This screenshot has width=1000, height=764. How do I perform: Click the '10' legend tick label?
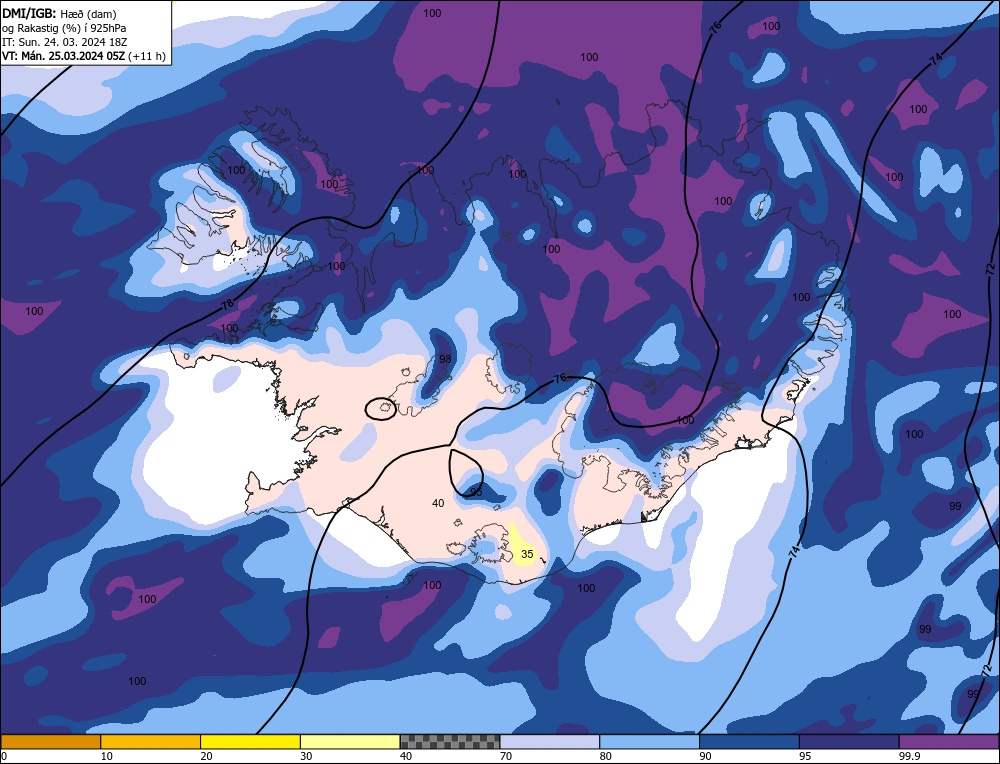(107, 756)
